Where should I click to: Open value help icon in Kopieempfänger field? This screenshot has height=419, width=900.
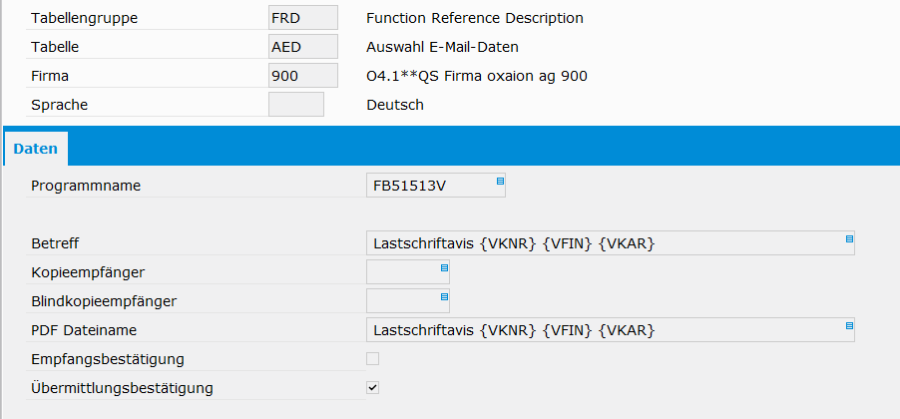tap(444, 267)
